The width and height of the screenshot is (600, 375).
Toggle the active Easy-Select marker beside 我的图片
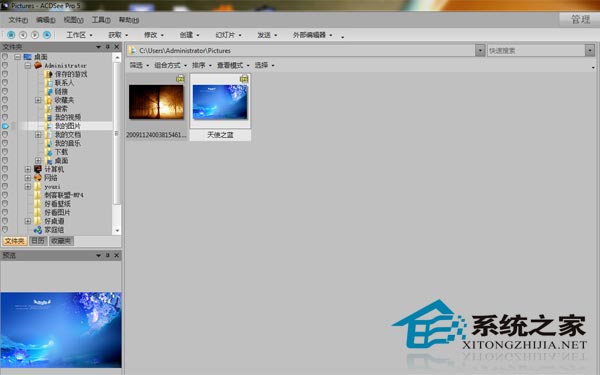pyautogui.click(x=5, y=126)
